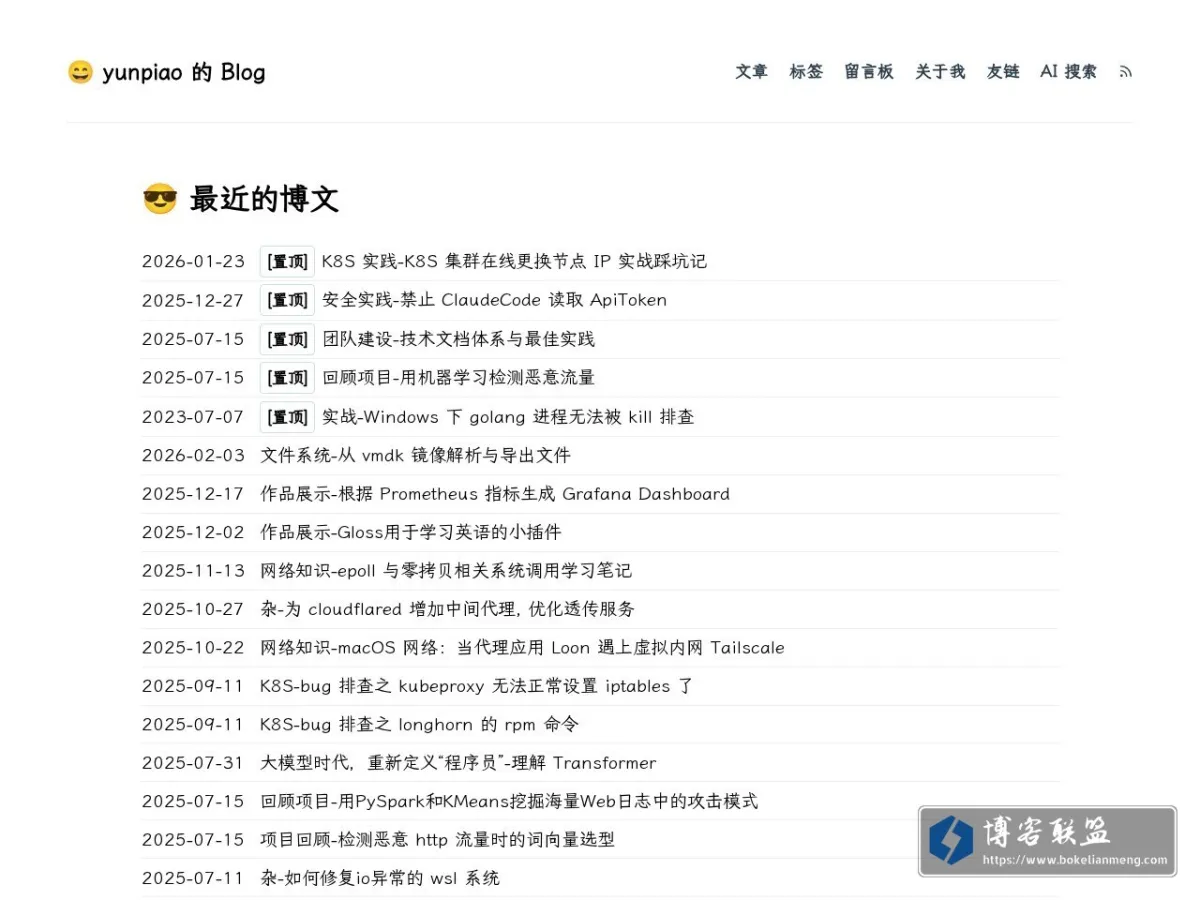Viewport: 1200px width, 900px height.
Task: Open post about Loon 遇上虚拟内网 Tailscale
Action: click(522, 648)
